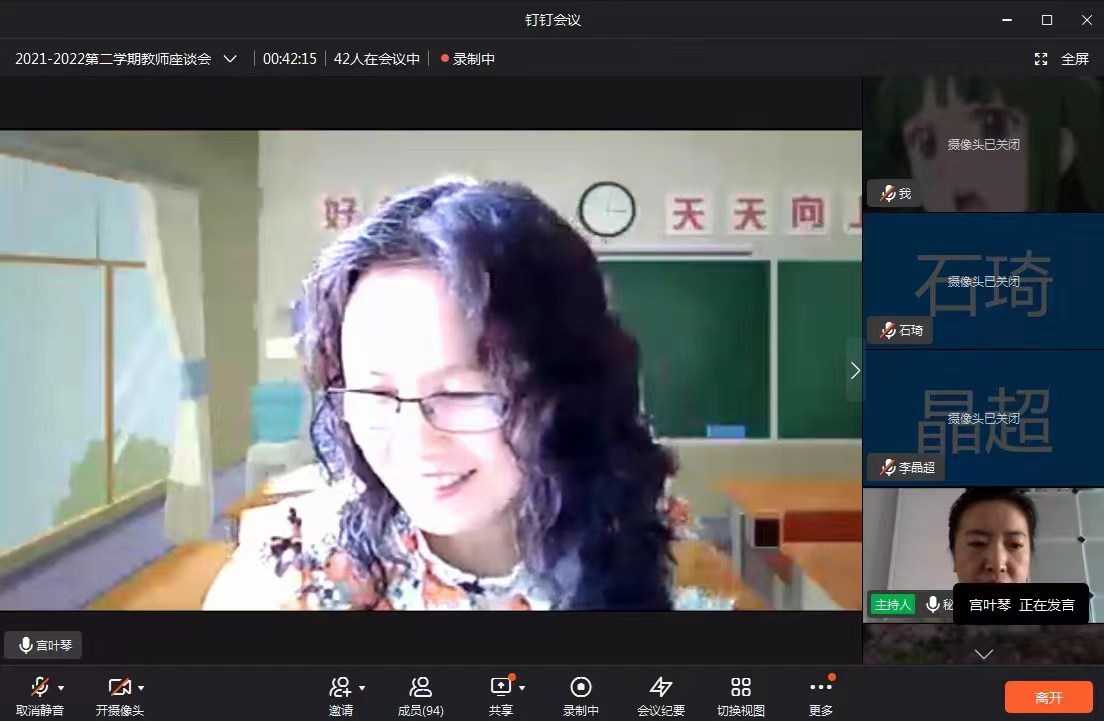This screenshot has height=721, width=1104.
Task: Select the 李晶超 participant tile
Action: click(983, 418)
